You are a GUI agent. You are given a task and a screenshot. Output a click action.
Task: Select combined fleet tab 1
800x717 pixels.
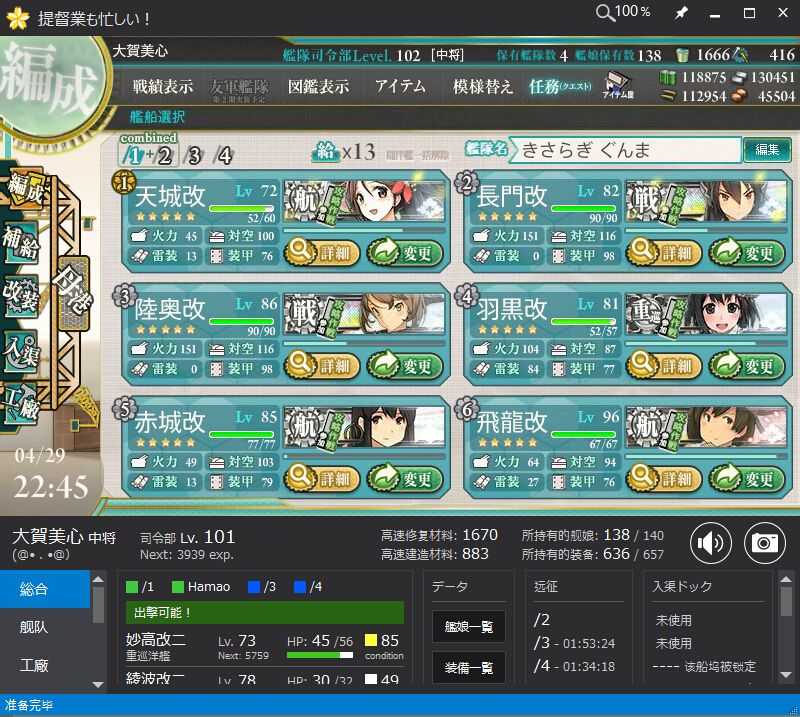133,156
